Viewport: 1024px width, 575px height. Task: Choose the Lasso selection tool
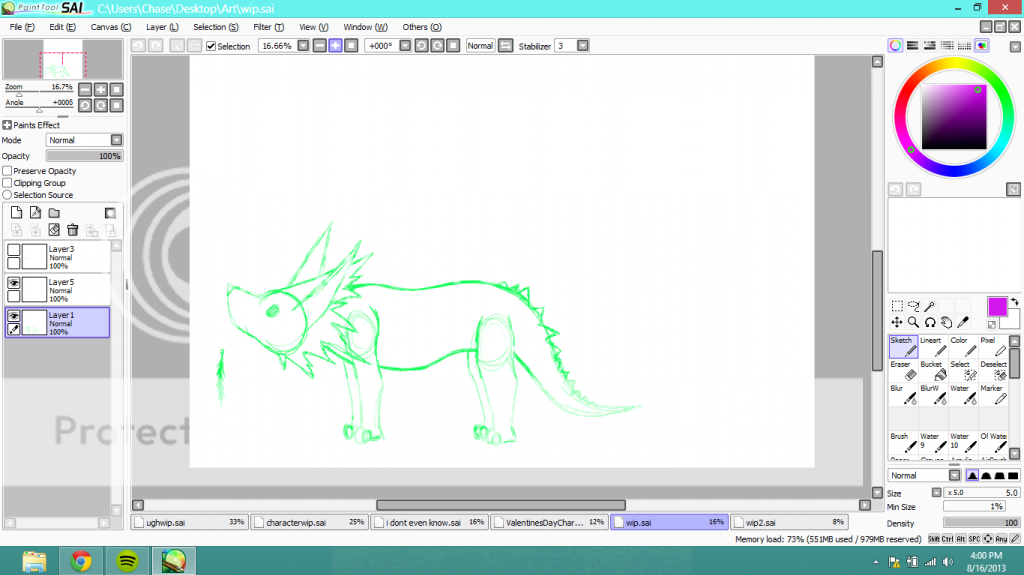pyautogui.click(x=913, y=306)
